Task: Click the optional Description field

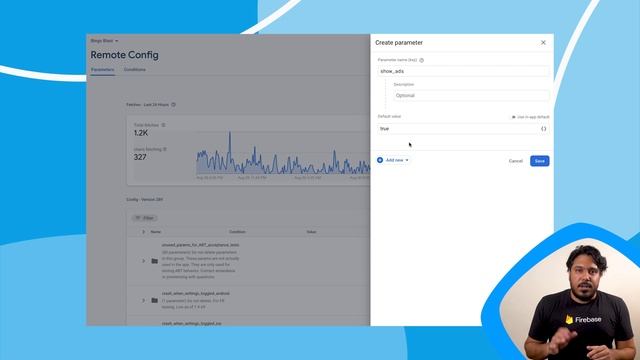Action: point(471,95)
